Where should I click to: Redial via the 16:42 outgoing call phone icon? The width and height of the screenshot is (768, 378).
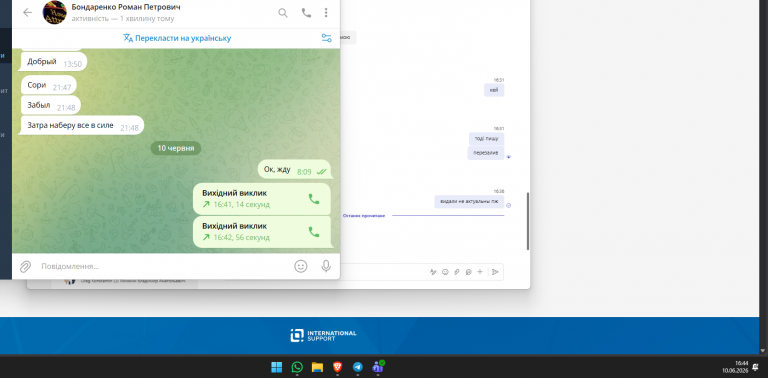click(x=313, y=232)
